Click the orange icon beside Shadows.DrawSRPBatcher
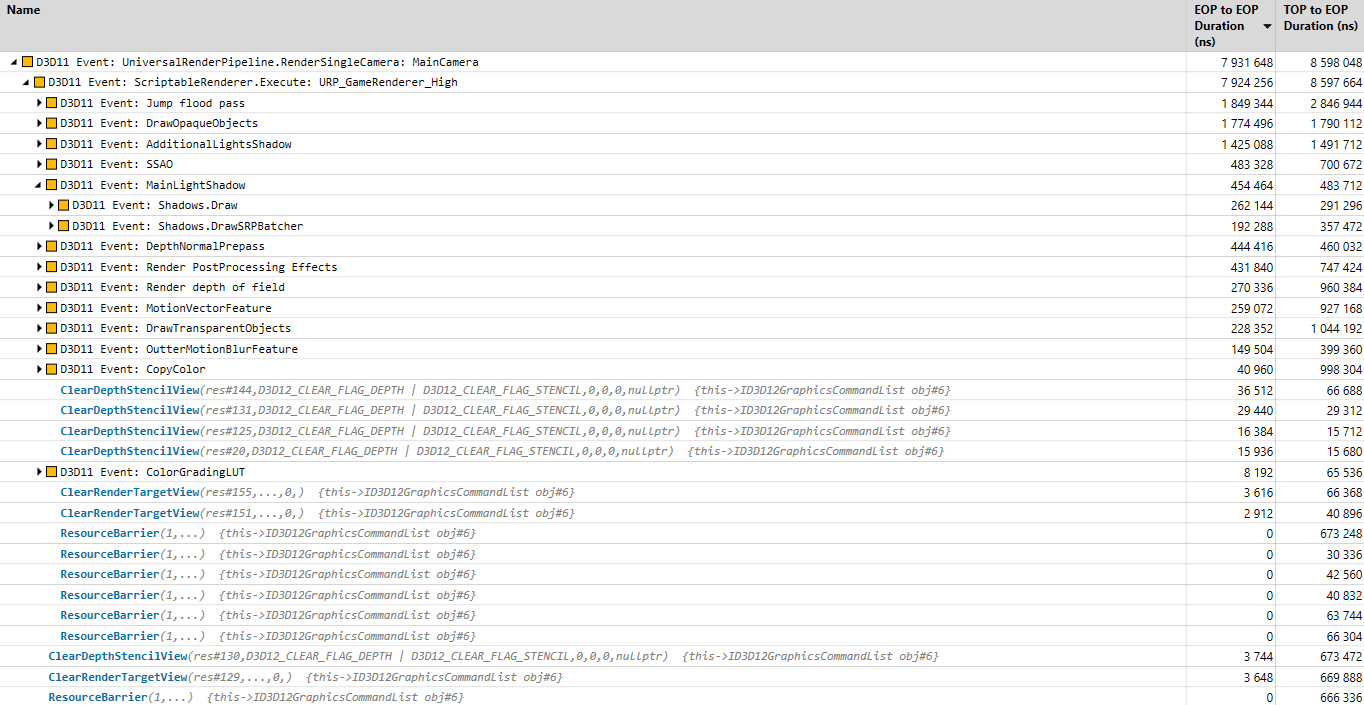This screenshot has height=705, width=1364. [64, 226]
